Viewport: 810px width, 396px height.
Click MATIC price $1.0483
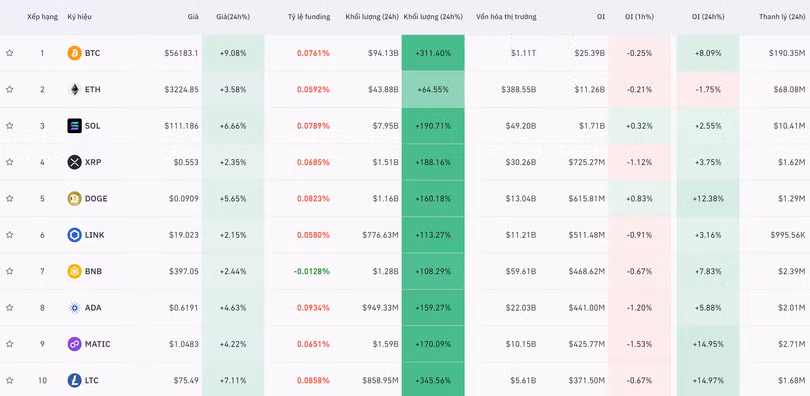pyautogui.click(x=183, y=344)
